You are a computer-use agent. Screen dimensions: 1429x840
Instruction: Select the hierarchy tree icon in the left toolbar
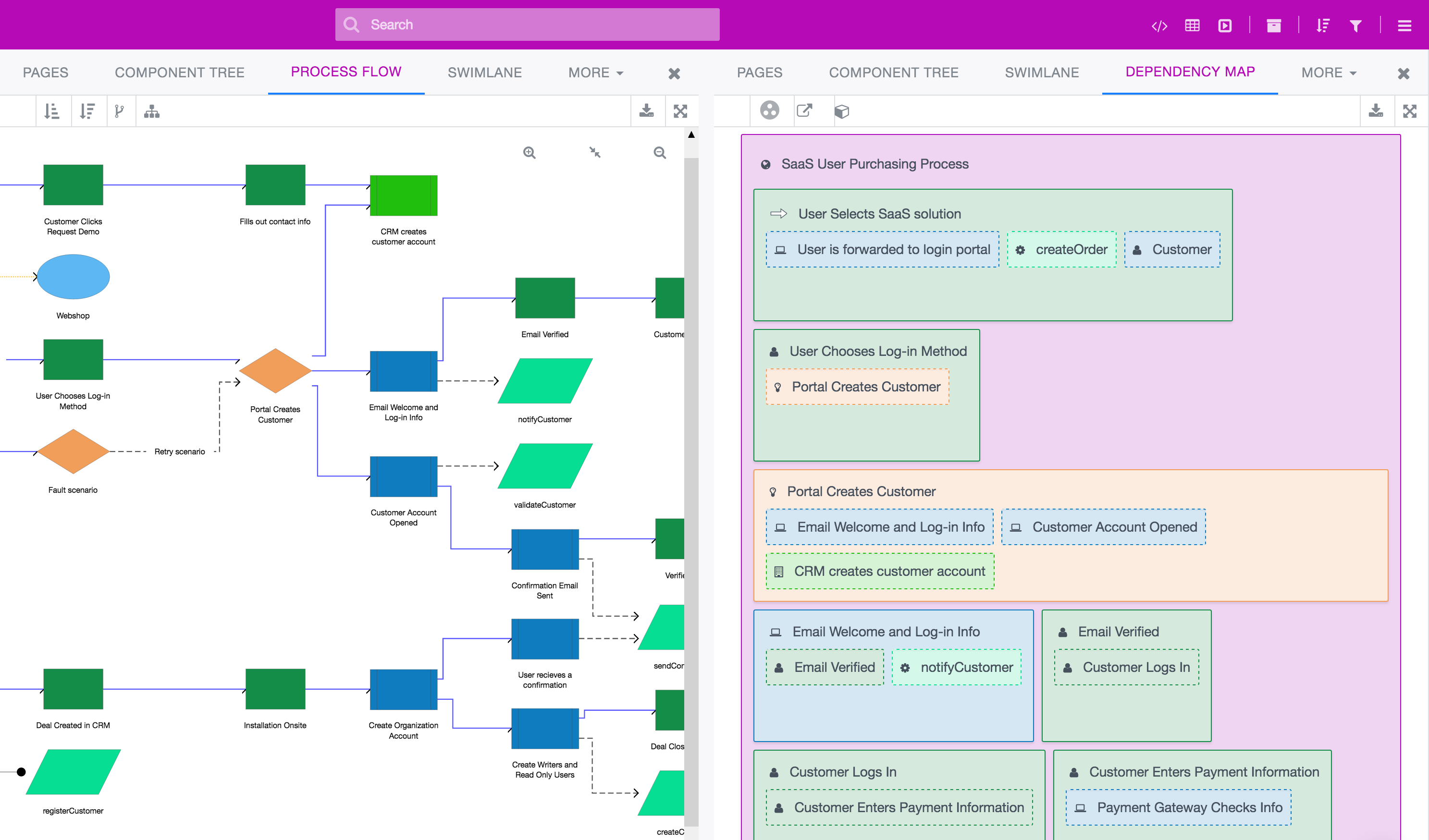151,110
